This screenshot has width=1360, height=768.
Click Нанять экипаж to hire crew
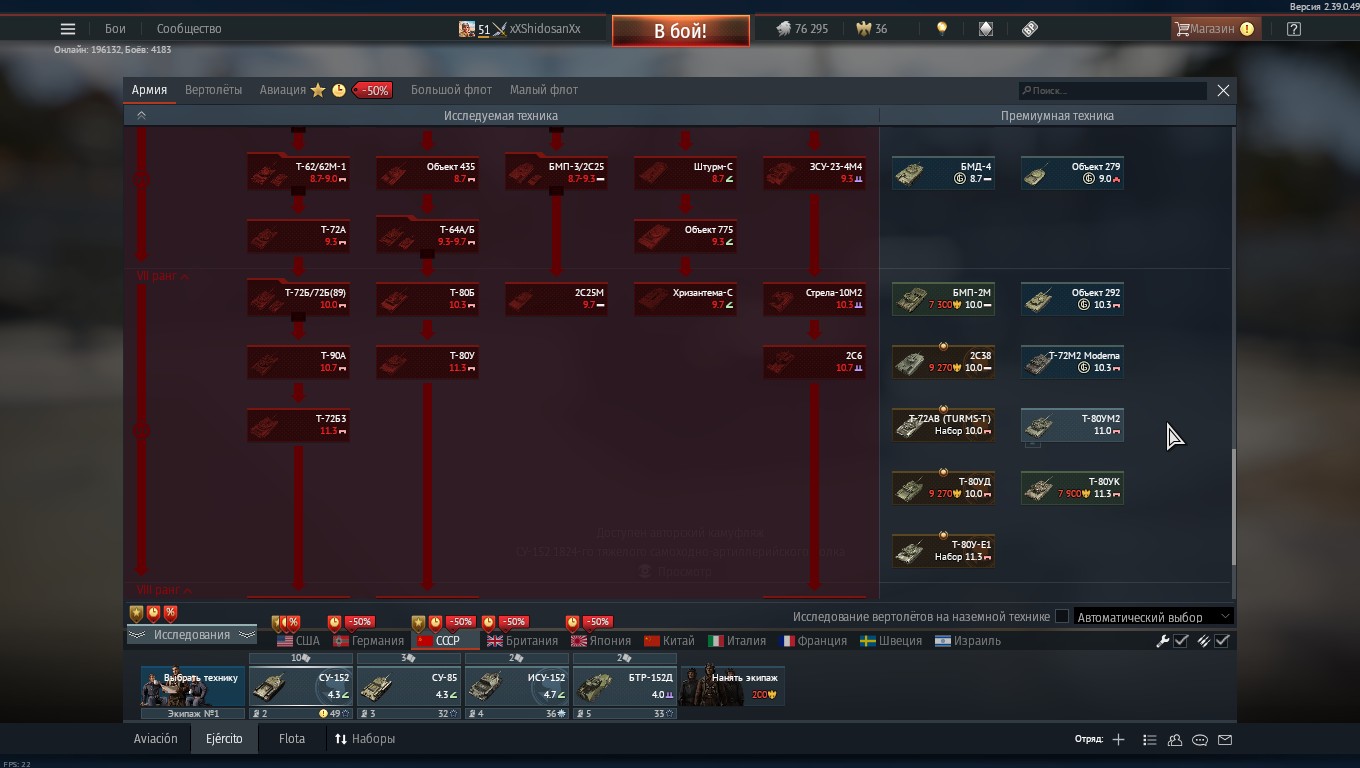(x=733, y=687)
